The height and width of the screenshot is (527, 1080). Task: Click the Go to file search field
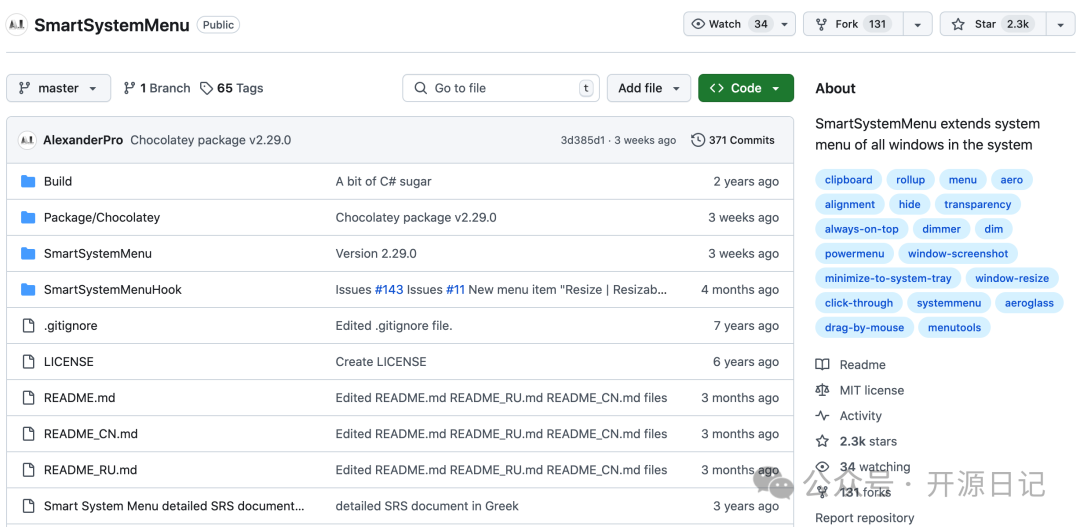(x=500, y=88)
